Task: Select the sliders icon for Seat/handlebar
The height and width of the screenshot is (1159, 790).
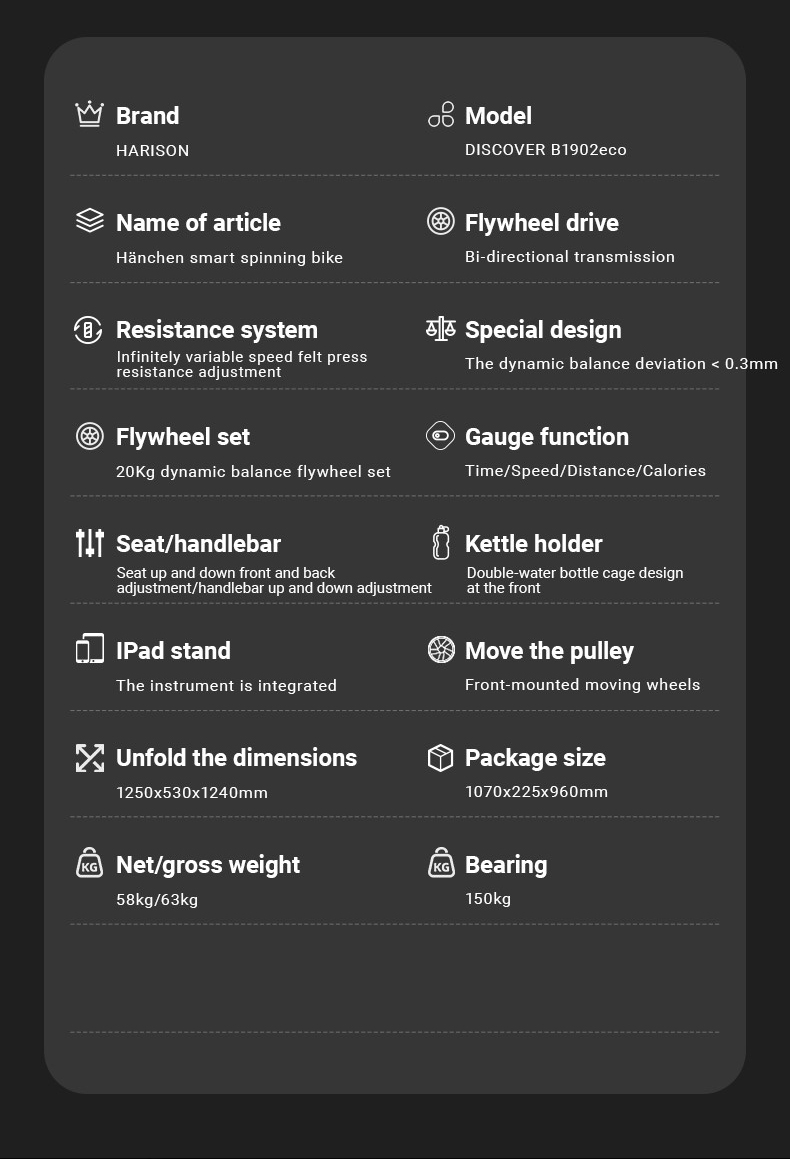Action: coord(89,543)
